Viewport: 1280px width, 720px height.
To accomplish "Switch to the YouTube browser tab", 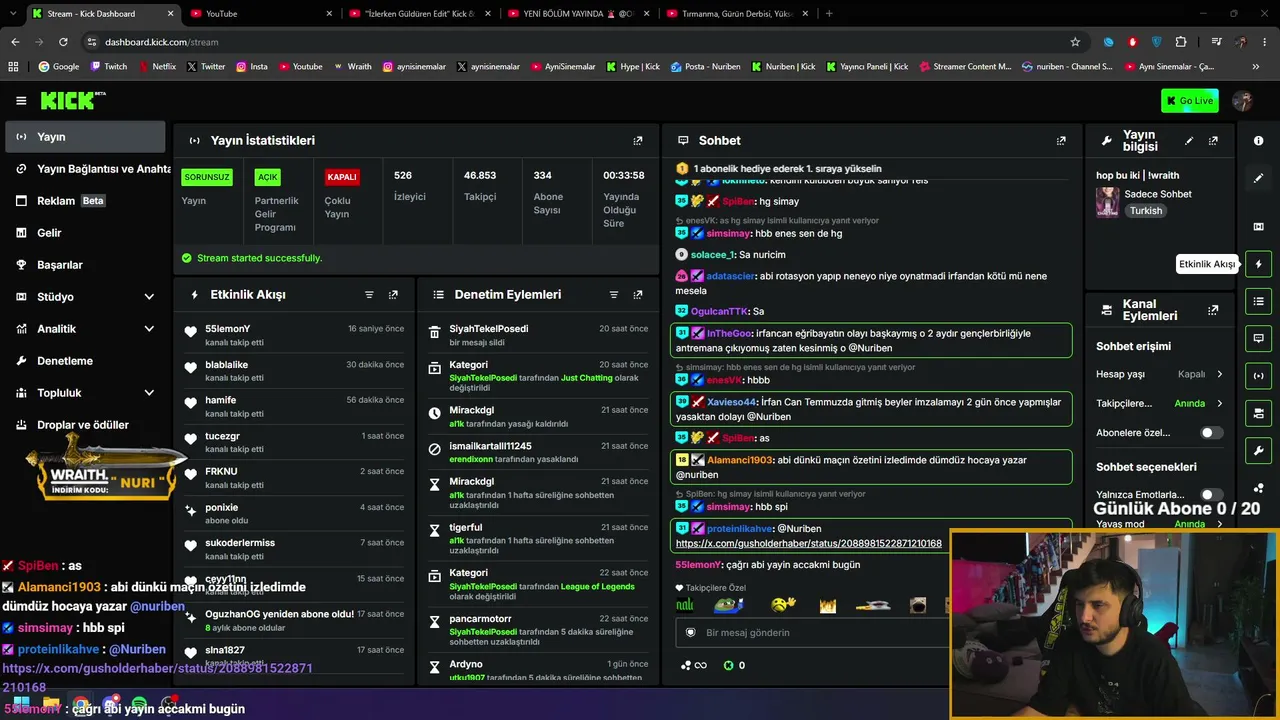I will (260, 13).
